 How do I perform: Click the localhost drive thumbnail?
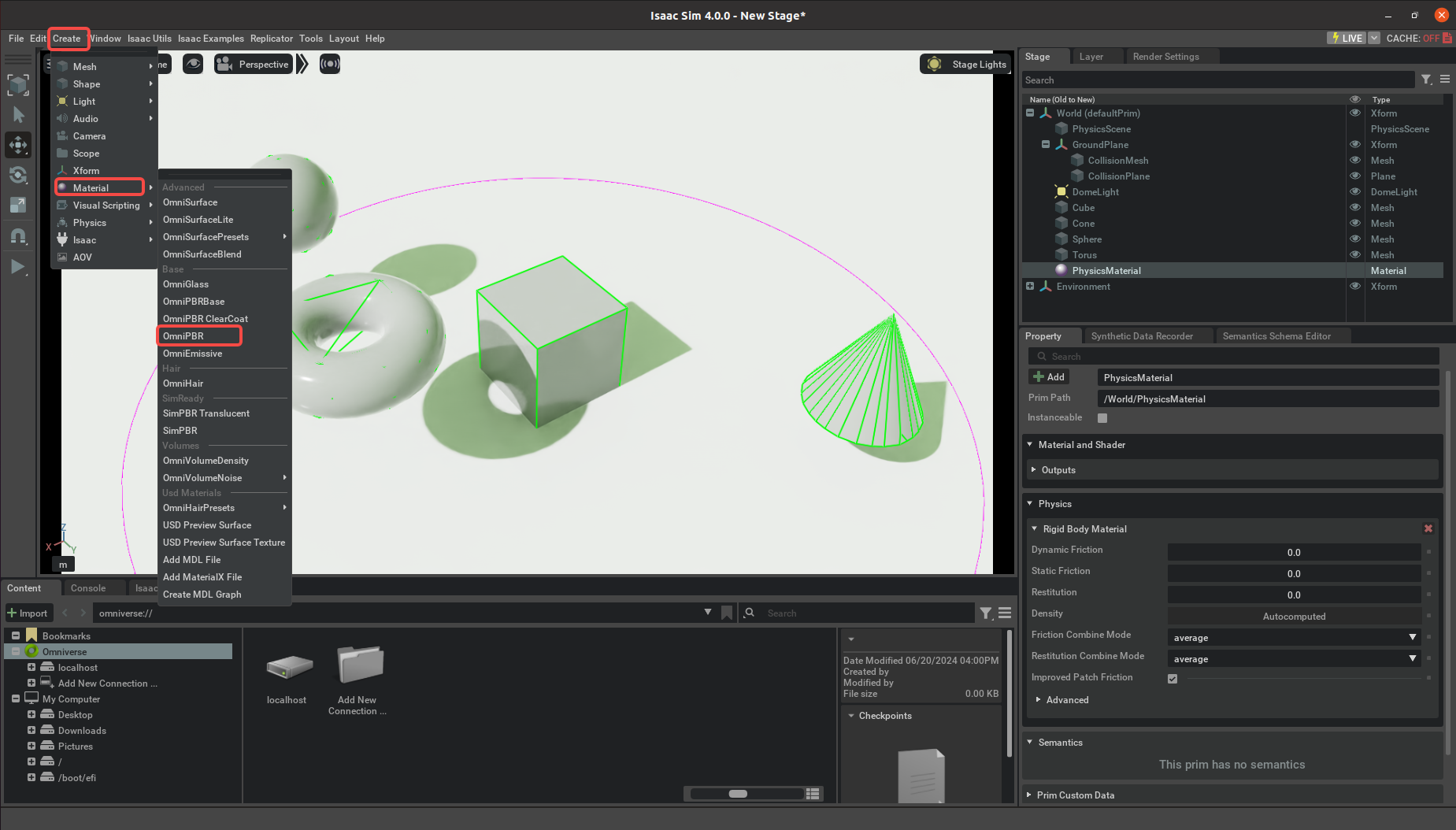click(x=289, y=668)
